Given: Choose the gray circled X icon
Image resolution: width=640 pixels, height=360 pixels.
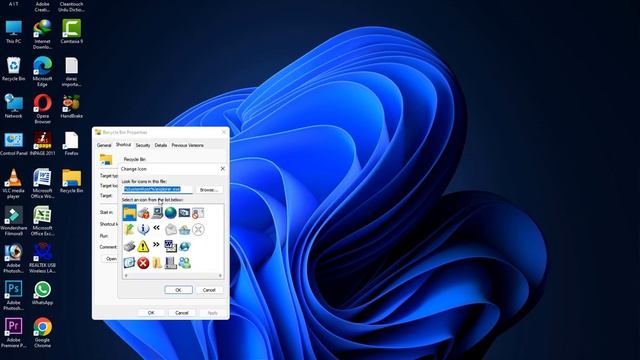Looking at the screenshot, I should (x=198, y=229).
